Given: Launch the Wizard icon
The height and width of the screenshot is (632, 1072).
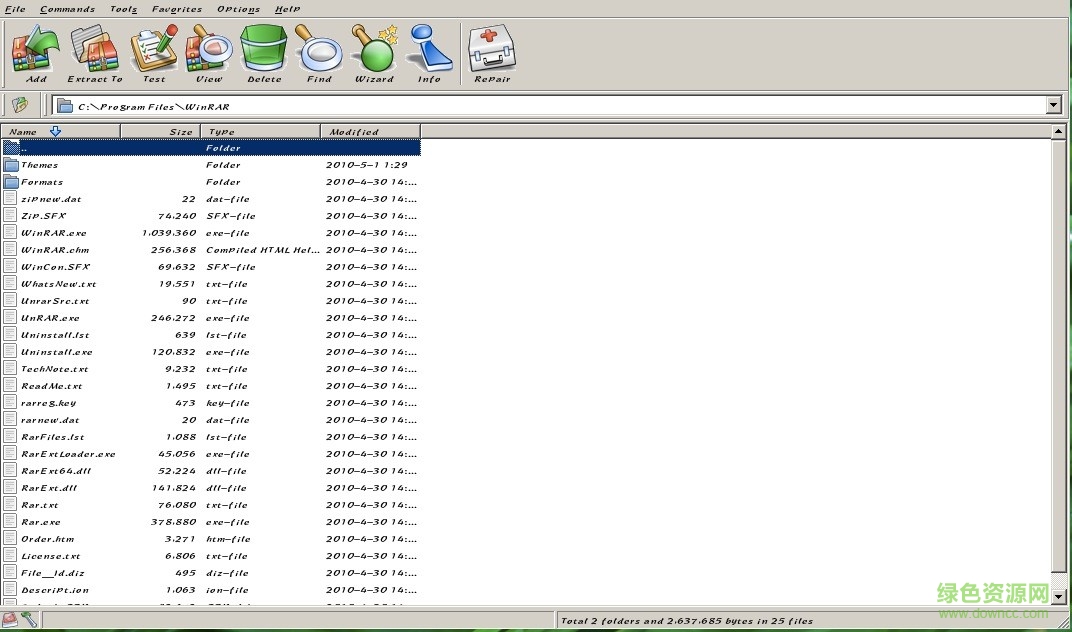Looking at the screenshot, I should click(374, 50).
